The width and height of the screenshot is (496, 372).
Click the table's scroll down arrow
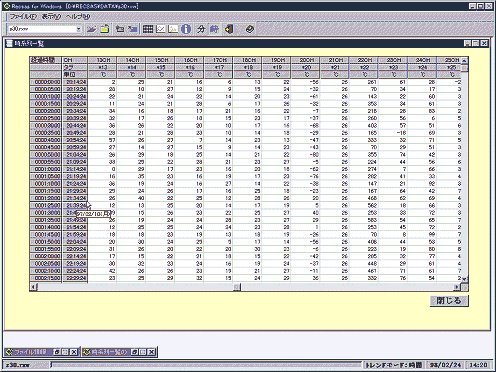465,279
